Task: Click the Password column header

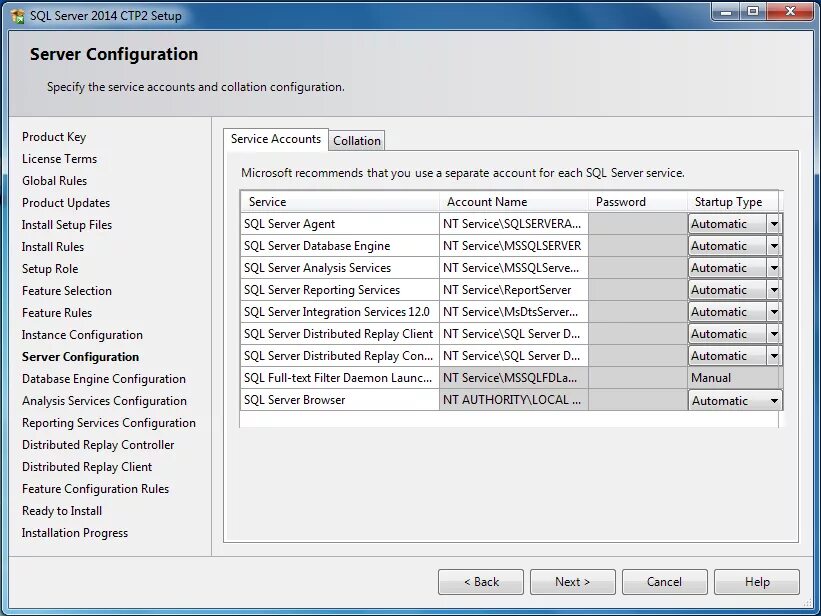Action: pos(638,202)
